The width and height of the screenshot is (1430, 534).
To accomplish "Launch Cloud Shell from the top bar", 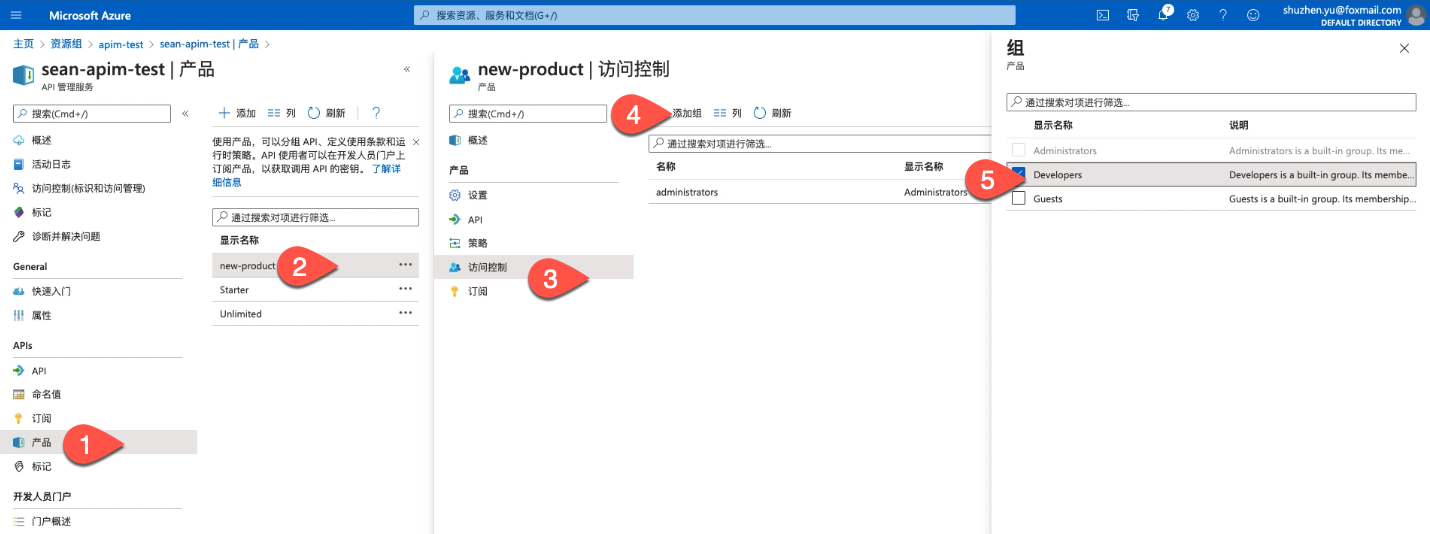I will tap(1103, 15).
